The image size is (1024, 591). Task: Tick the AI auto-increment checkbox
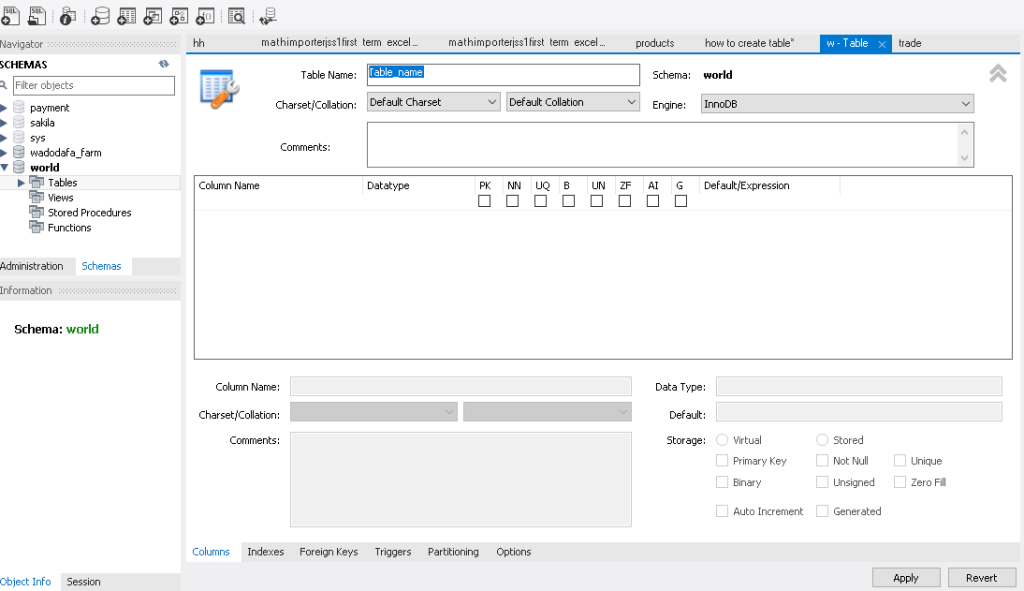click(653, 201)
